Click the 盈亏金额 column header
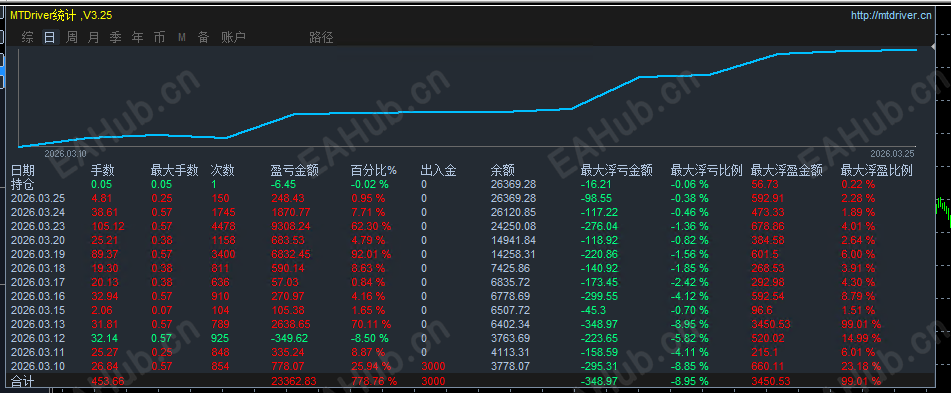Viewport: 951px width, 393px height. pos(294,170)
